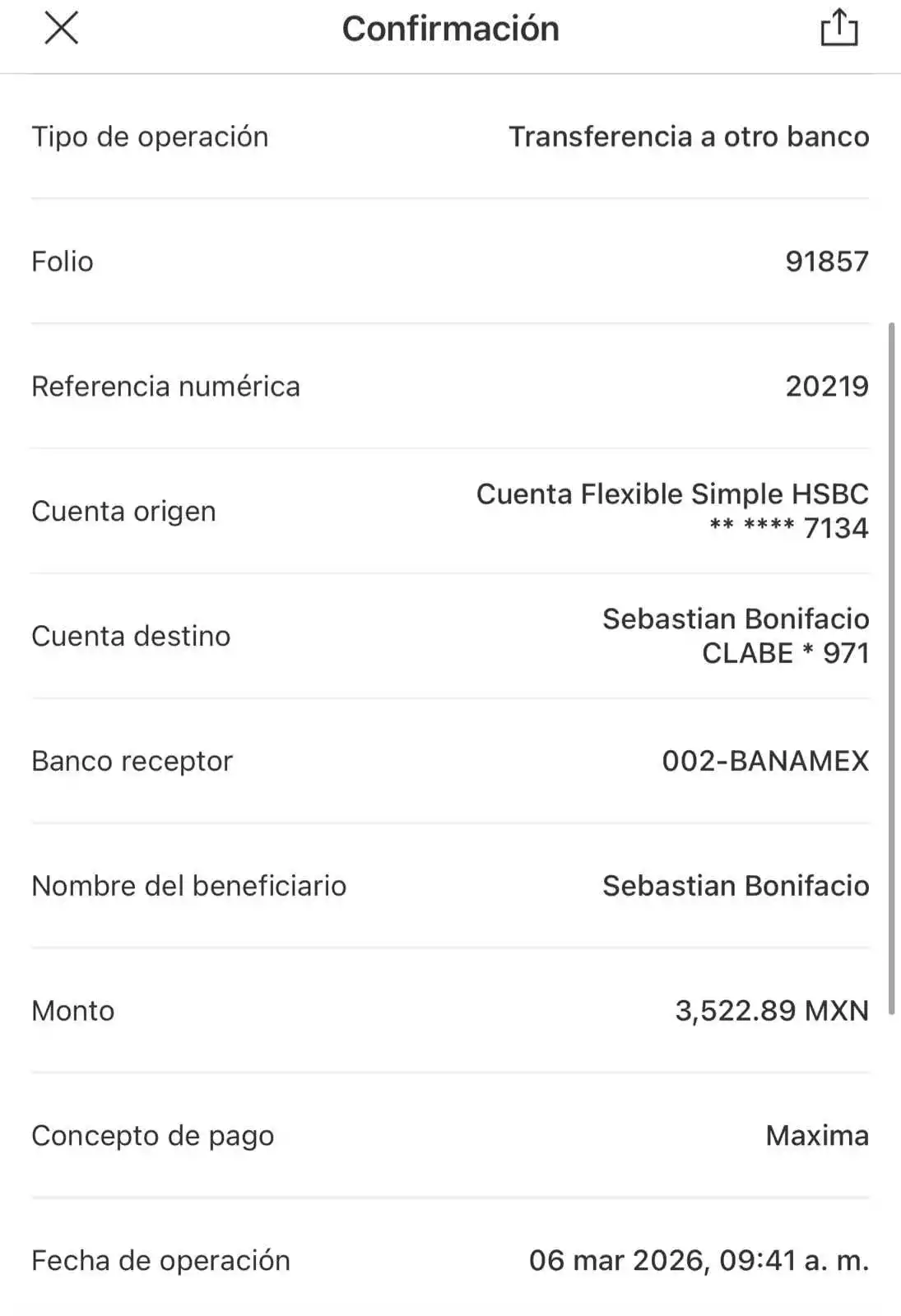Click the 'Concepto de pago' label
The width and height of the screenshot is (901, 1316).
click(152, 1136)
